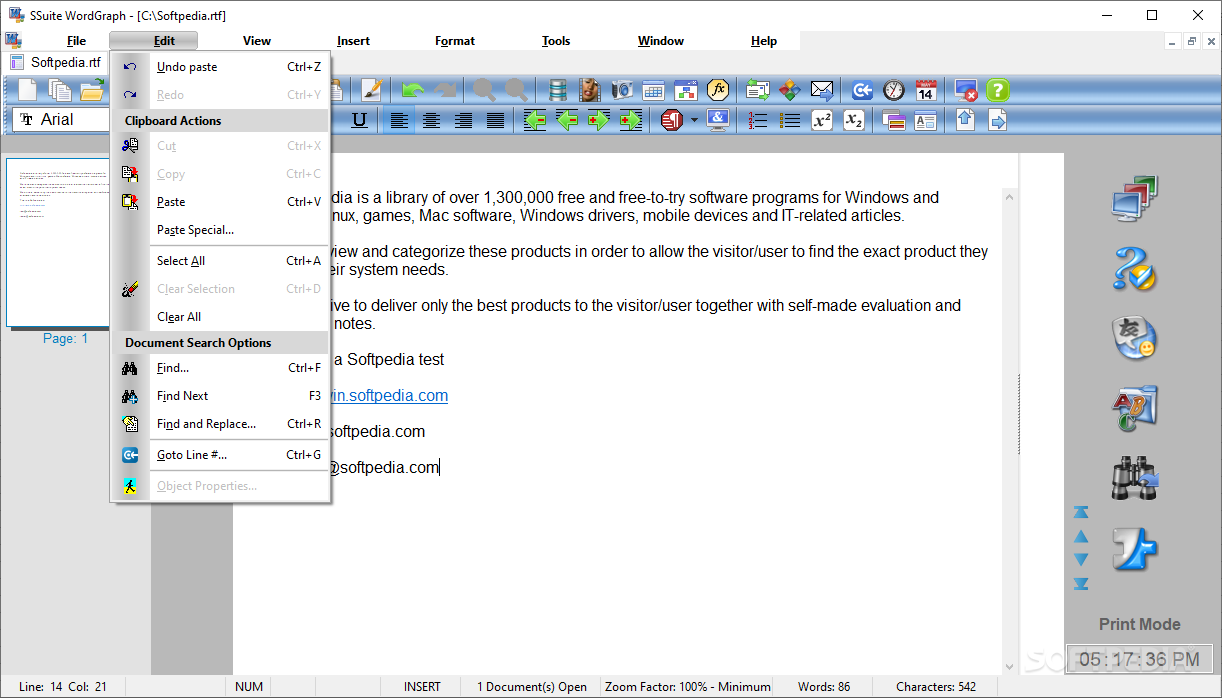Screen dimensions: 1222x698
Task: Click the envelope mail icon
Action: 822,90
